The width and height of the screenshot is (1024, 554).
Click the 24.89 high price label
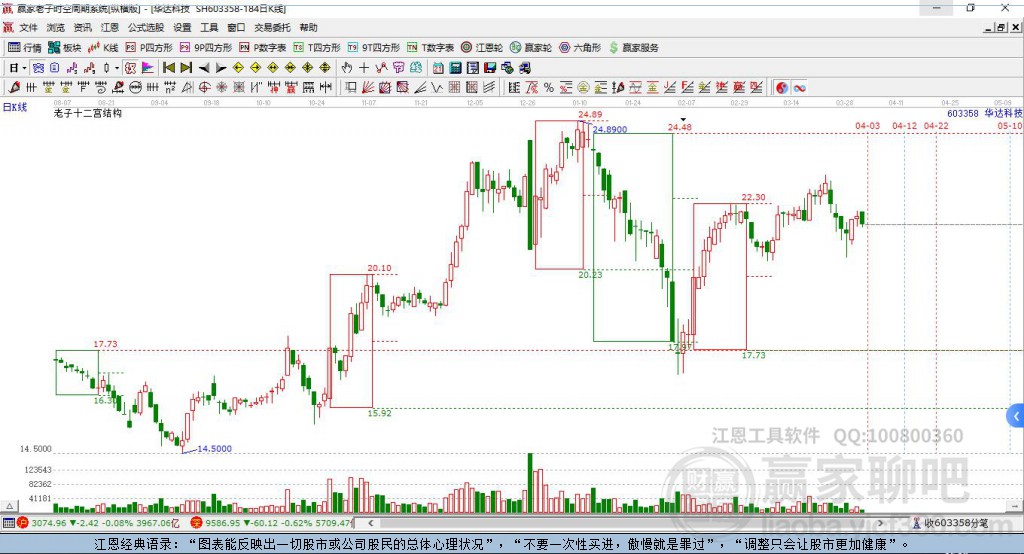click(x=590, y=115)
